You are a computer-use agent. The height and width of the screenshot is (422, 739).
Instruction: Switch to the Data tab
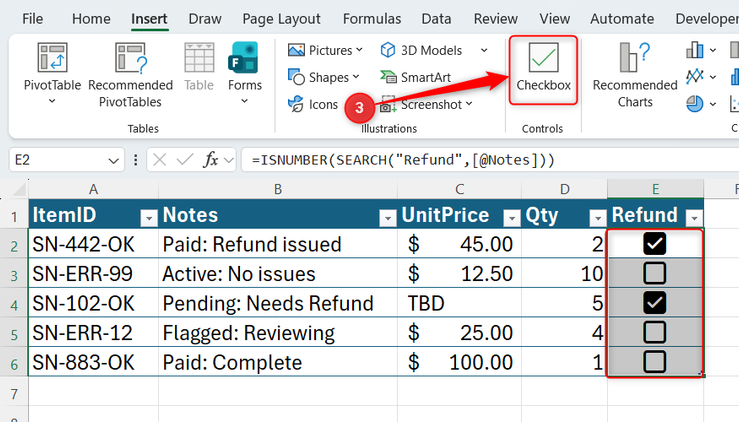click(x=436, y=19)
